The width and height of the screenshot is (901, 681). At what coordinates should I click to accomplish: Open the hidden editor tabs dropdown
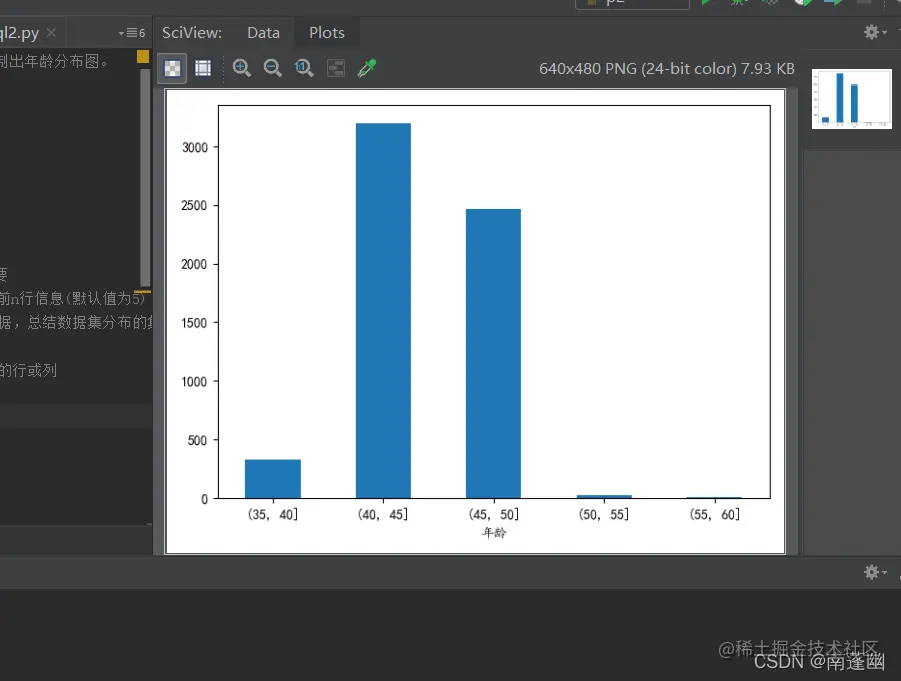(132, 33)
